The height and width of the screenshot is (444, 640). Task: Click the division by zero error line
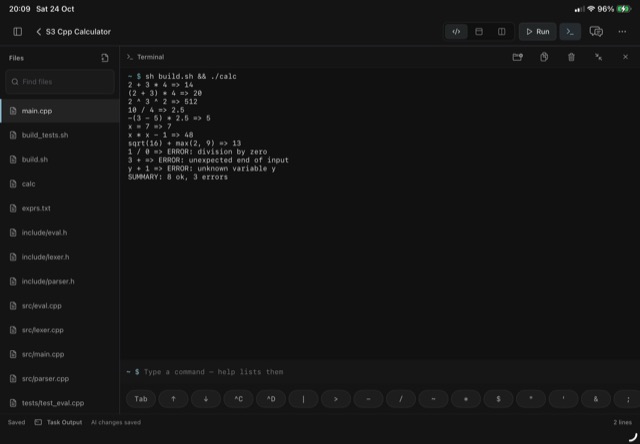click(198, 152)
